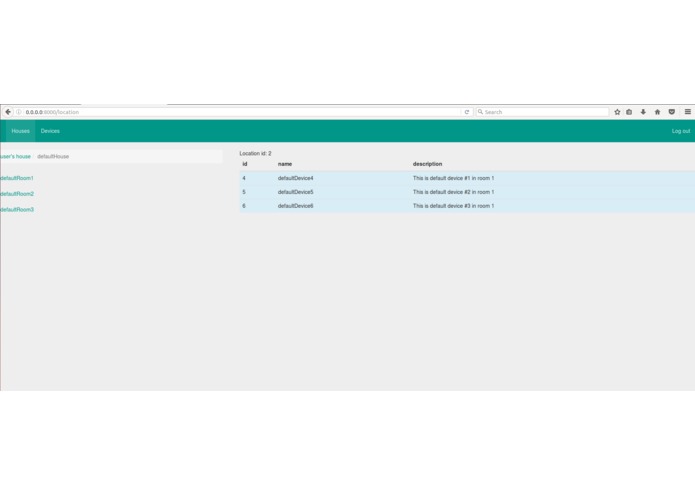Switch to the Devices tab
Screen dimensions: 695x494
[50, 131]
